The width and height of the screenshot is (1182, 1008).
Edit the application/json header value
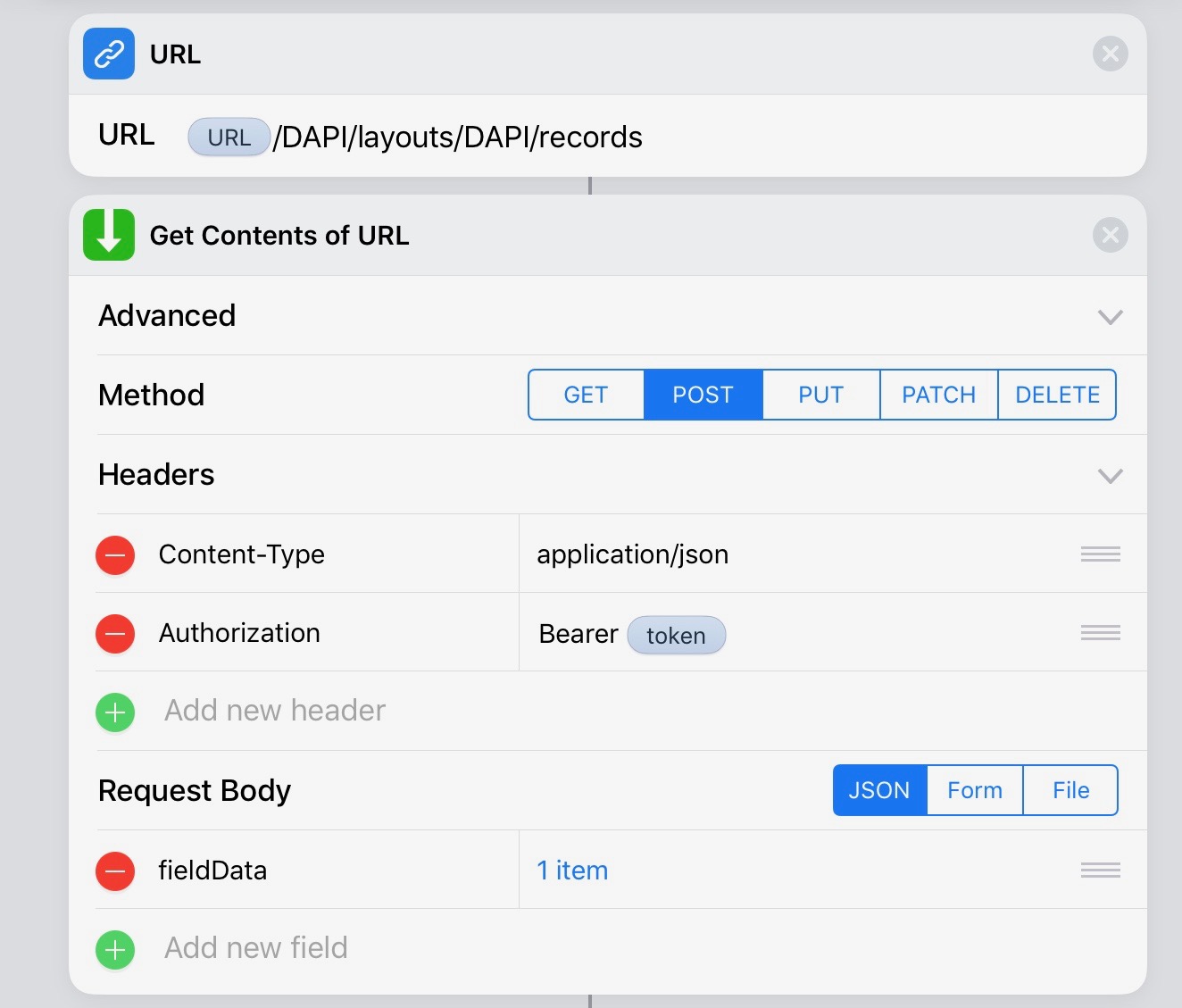point(632,554)
